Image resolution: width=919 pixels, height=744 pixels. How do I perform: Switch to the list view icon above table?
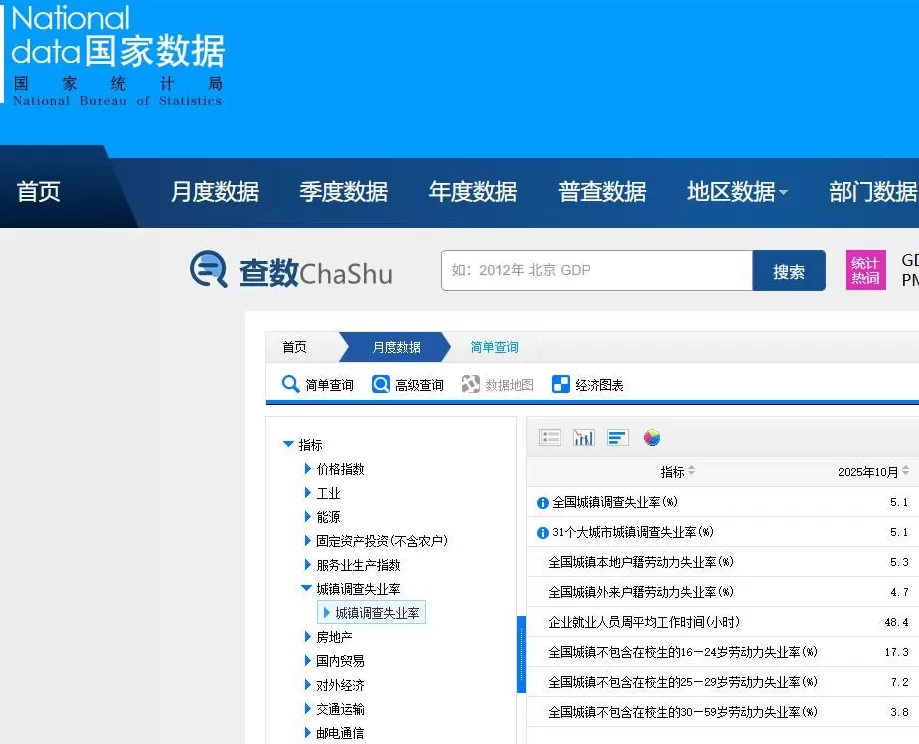[x=549, y=436]
